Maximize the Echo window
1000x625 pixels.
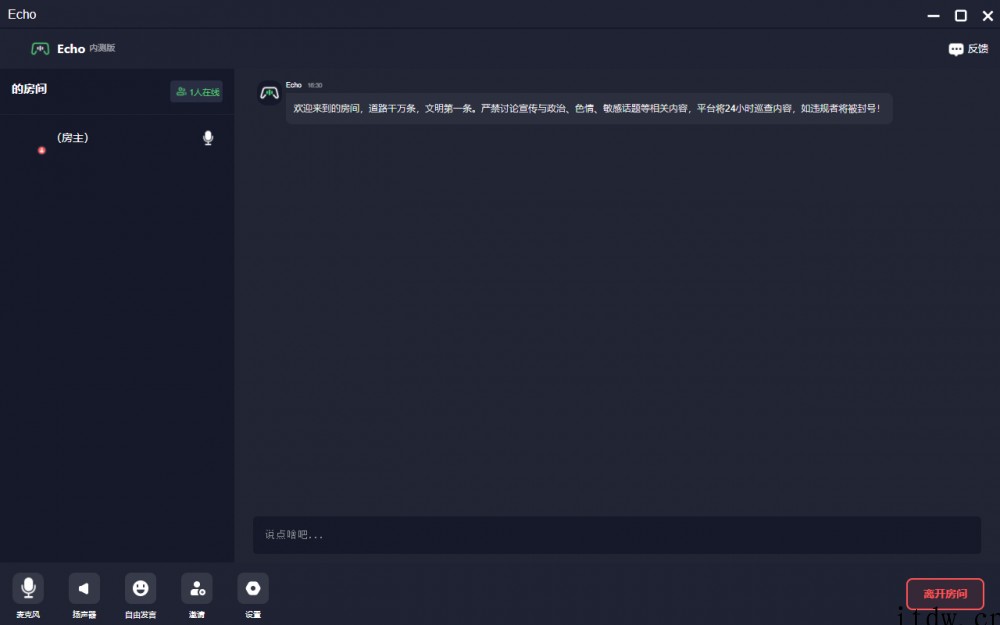coord(960,15)
